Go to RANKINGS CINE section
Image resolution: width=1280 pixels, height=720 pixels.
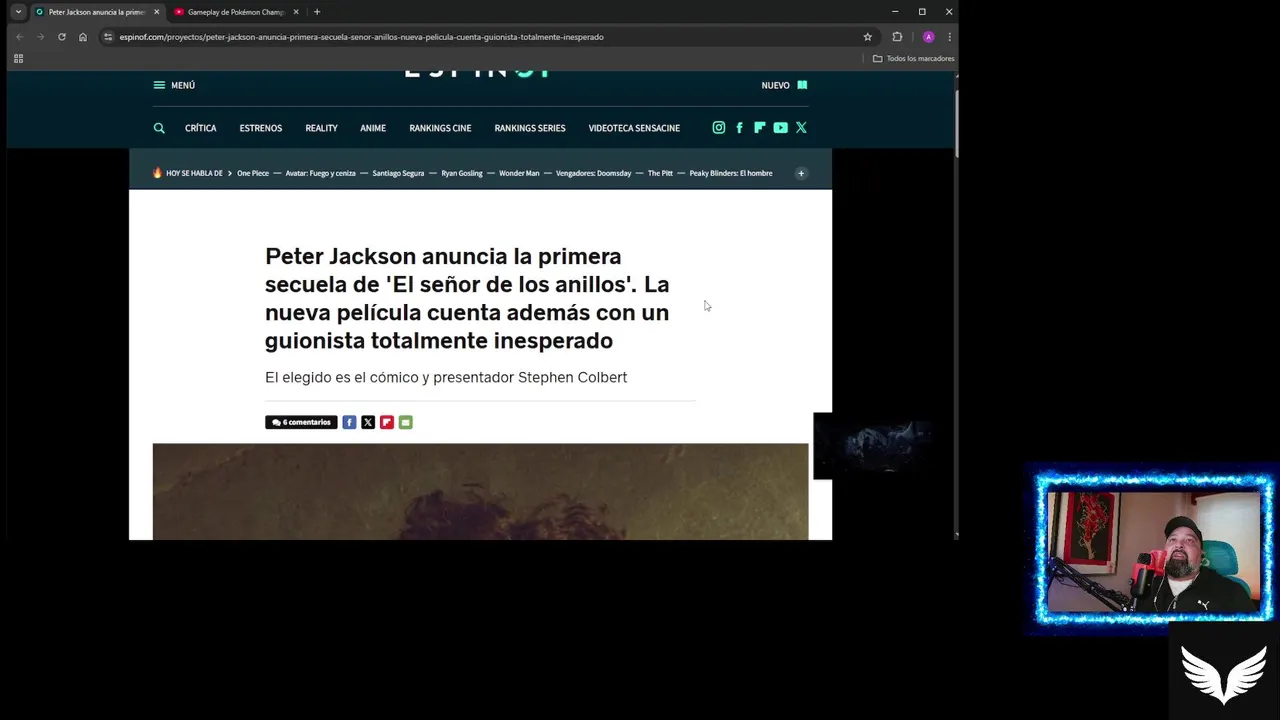coord(440,128)
